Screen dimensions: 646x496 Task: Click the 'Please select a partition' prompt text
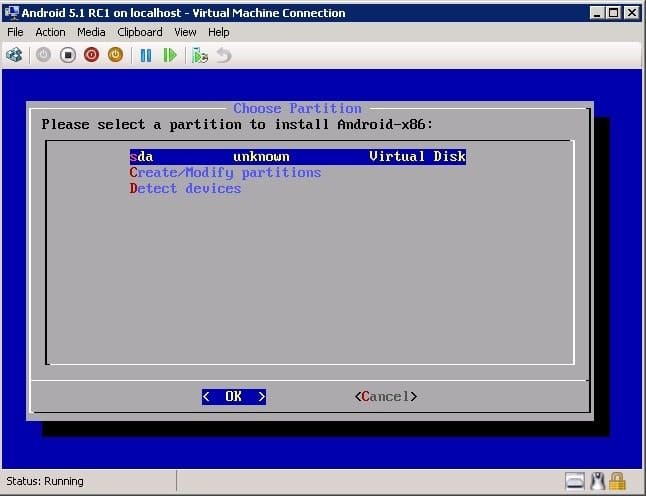(x=237, y=124)
